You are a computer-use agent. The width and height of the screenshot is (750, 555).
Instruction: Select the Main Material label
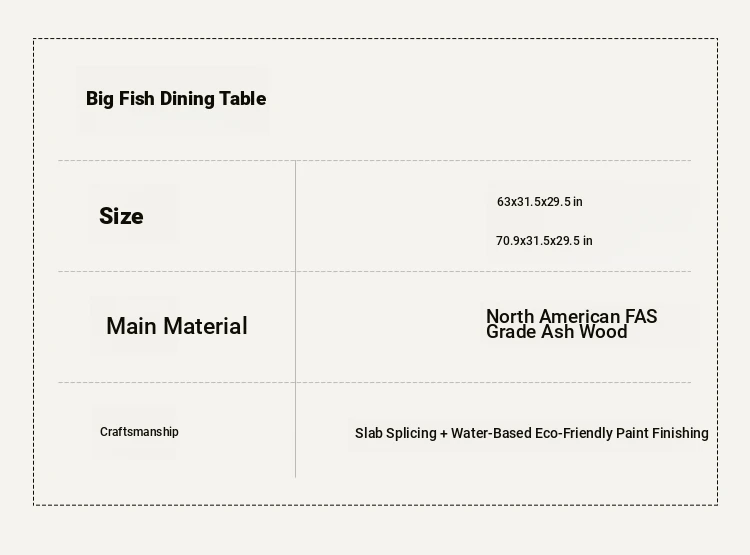coord(177,326)
